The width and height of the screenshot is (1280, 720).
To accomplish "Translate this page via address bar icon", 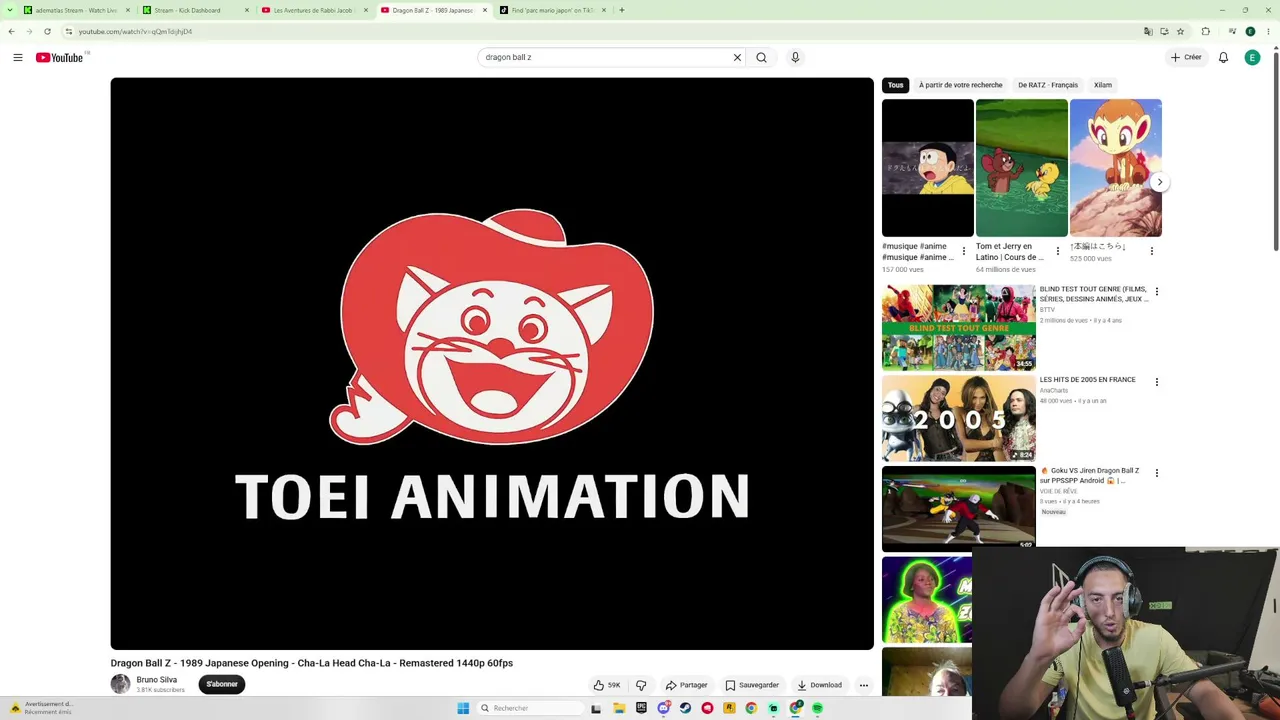I will (x=1148, y=31).
